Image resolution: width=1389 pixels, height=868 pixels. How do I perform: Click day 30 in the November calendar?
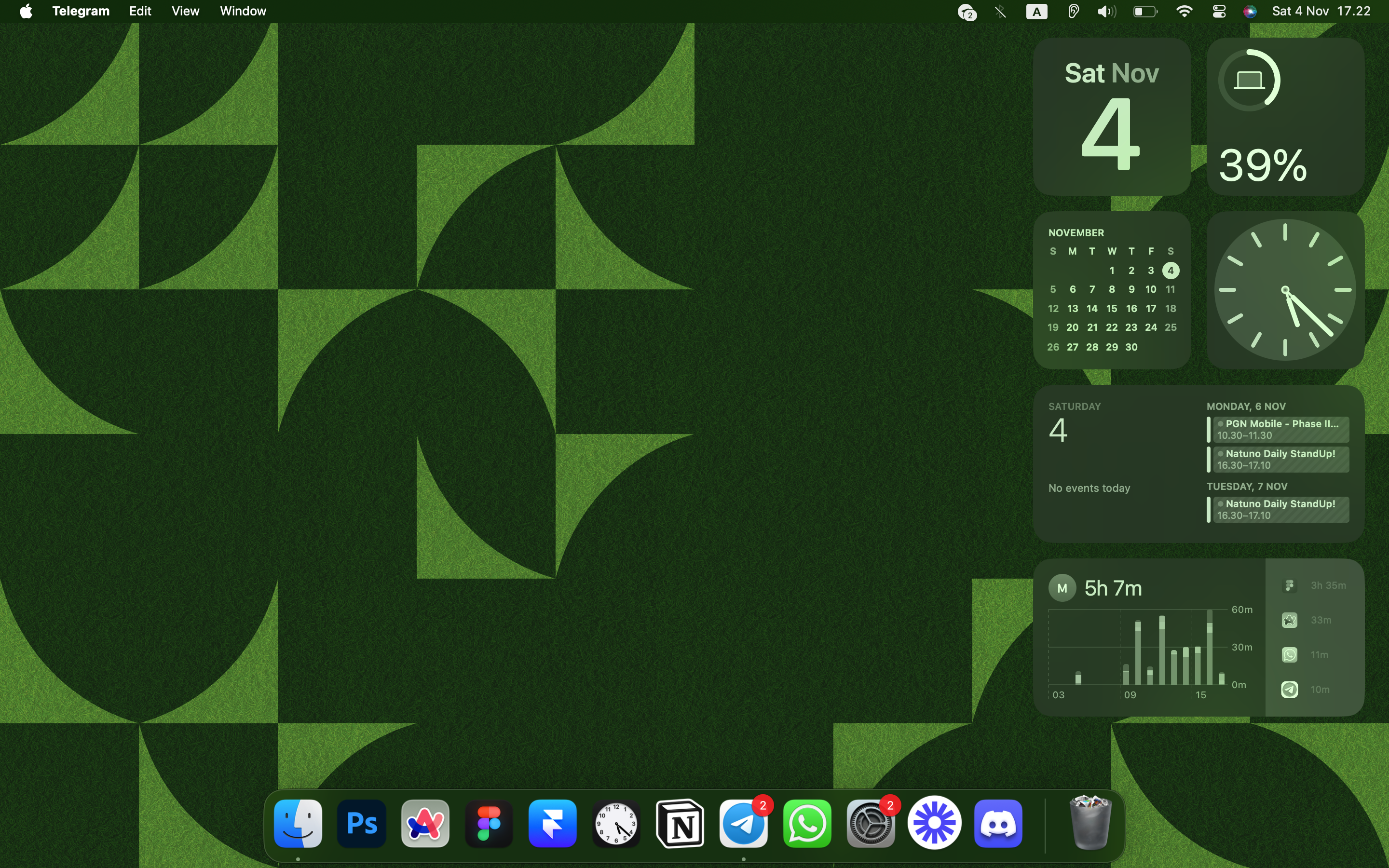(1131, 347)
